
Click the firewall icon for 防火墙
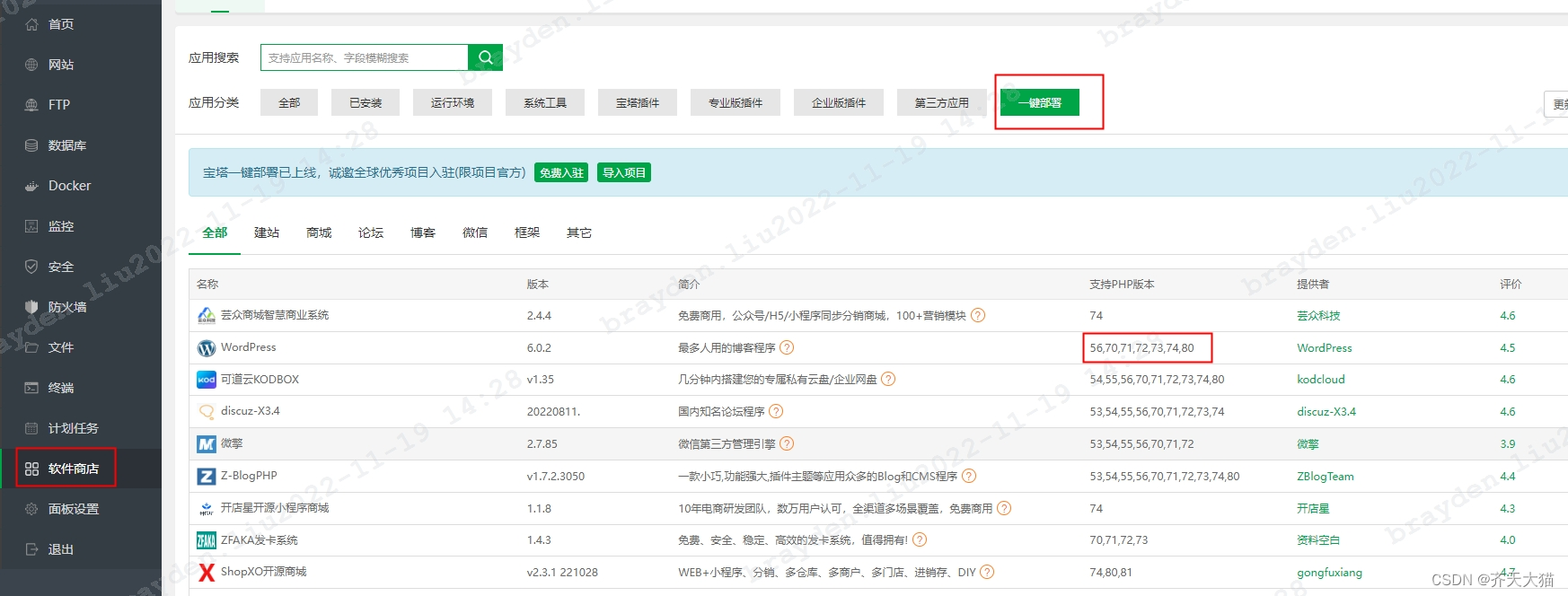pyautogui.click(x=31, y=307)
